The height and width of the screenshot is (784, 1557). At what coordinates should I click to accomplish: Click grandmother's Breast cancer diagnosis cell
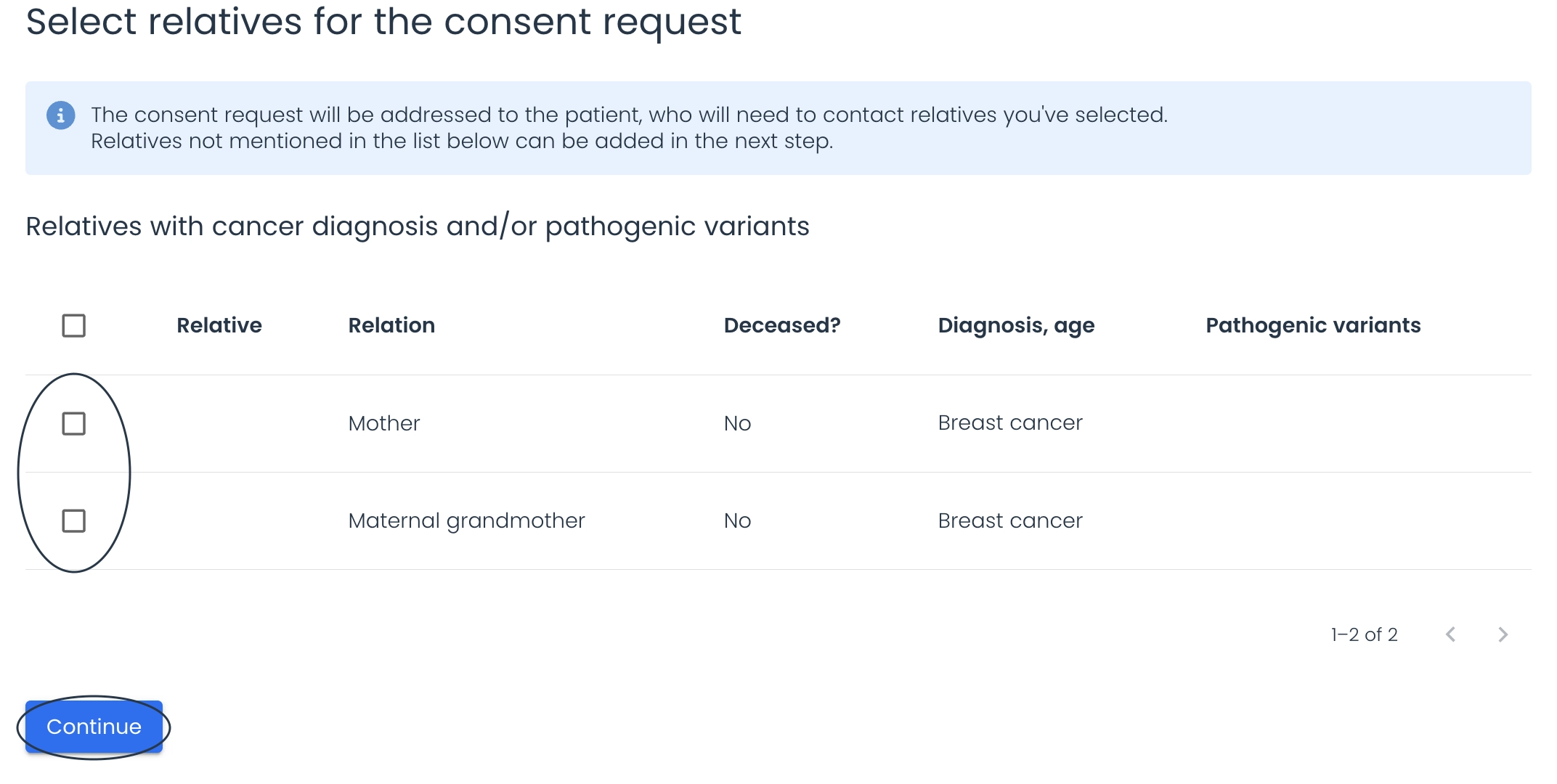tap(1010, 520)
